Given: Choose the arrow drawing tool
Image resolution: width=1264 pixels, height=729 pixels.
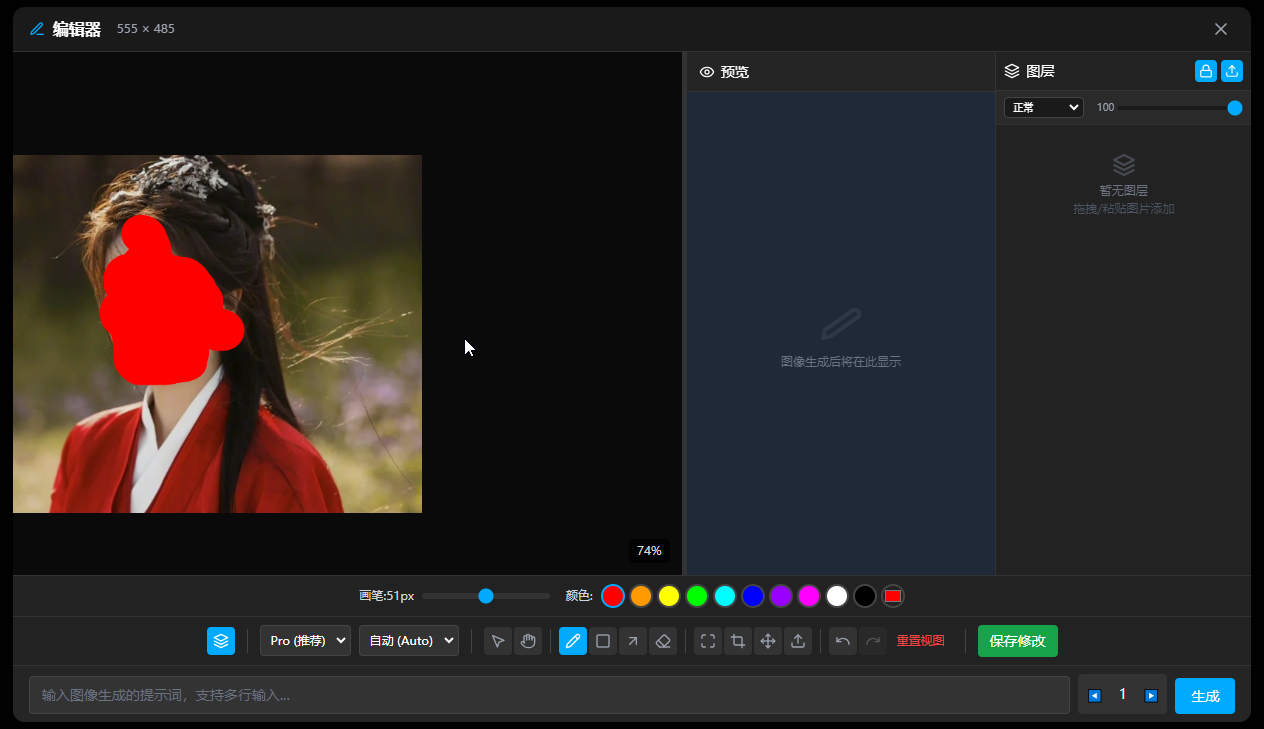Looking at the screenshot, I should click(632, 641).
